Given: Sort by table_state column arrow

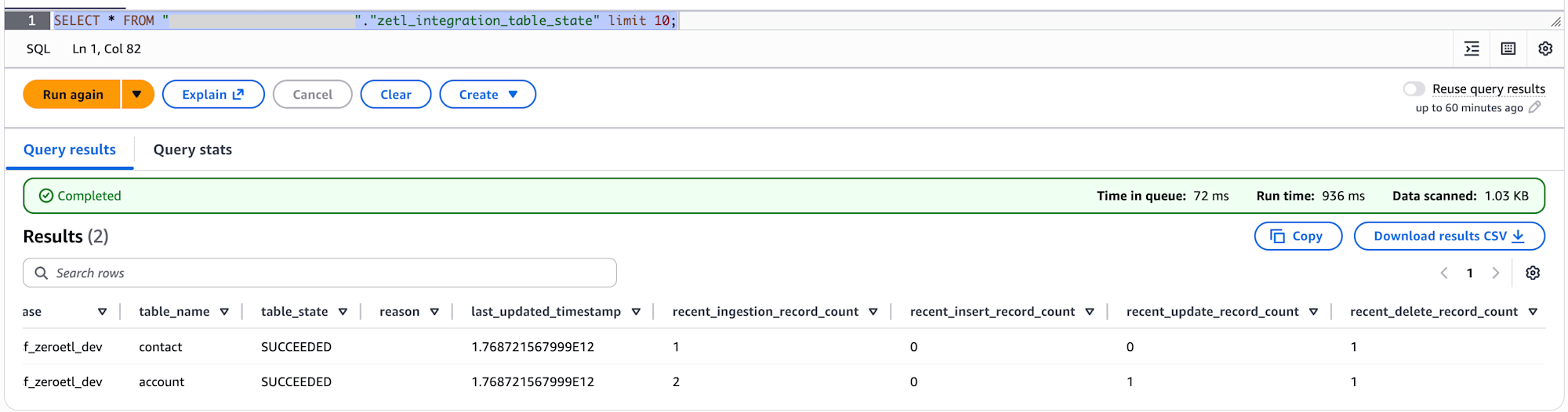Looking at the screenshot, I should pyautogui.click(x=343, y=312).
